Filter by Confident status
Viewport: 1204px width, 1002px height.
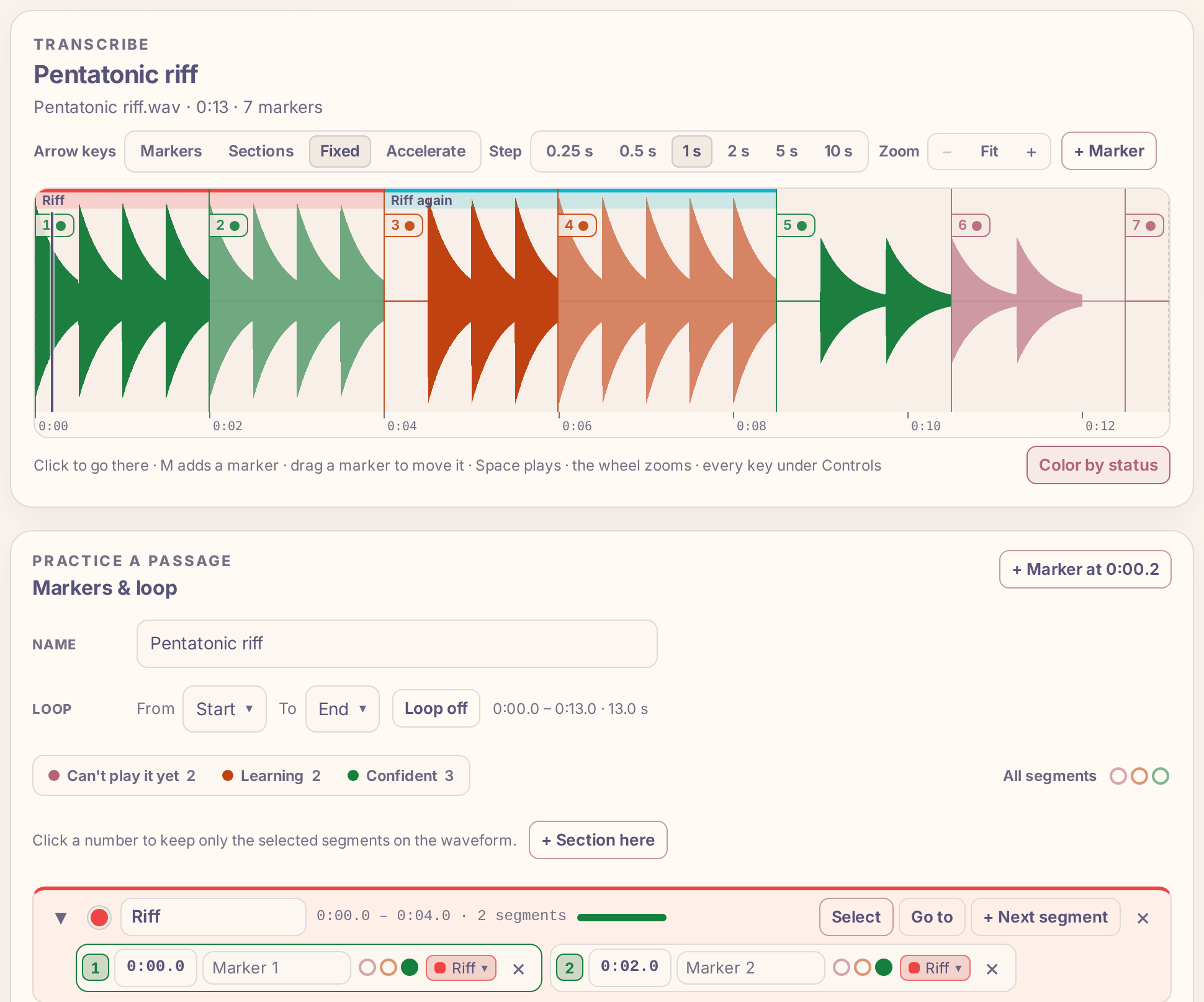pos(401,776)
